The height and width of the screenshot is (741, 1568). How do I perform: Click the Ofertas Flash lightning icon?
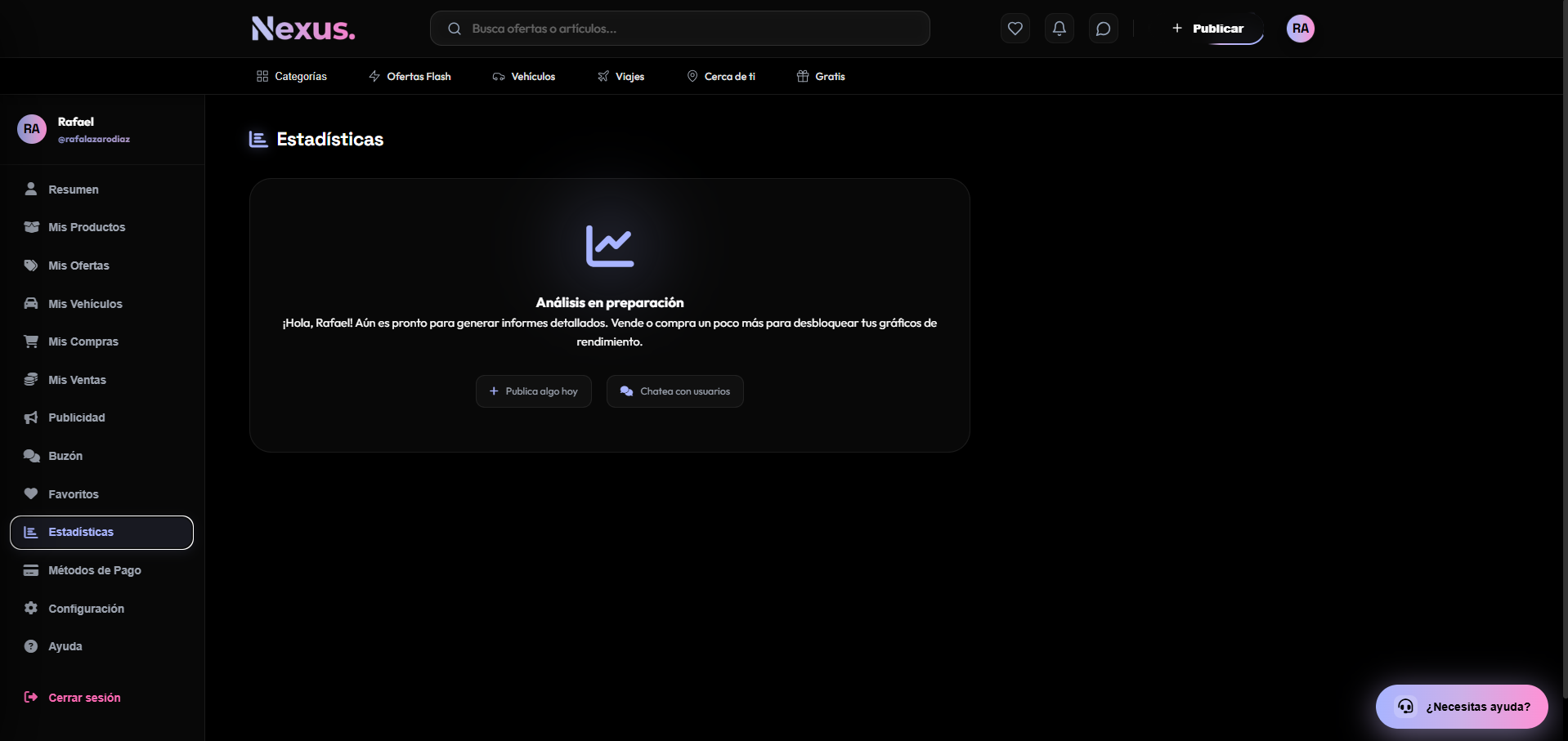click(x=374, y=76)
